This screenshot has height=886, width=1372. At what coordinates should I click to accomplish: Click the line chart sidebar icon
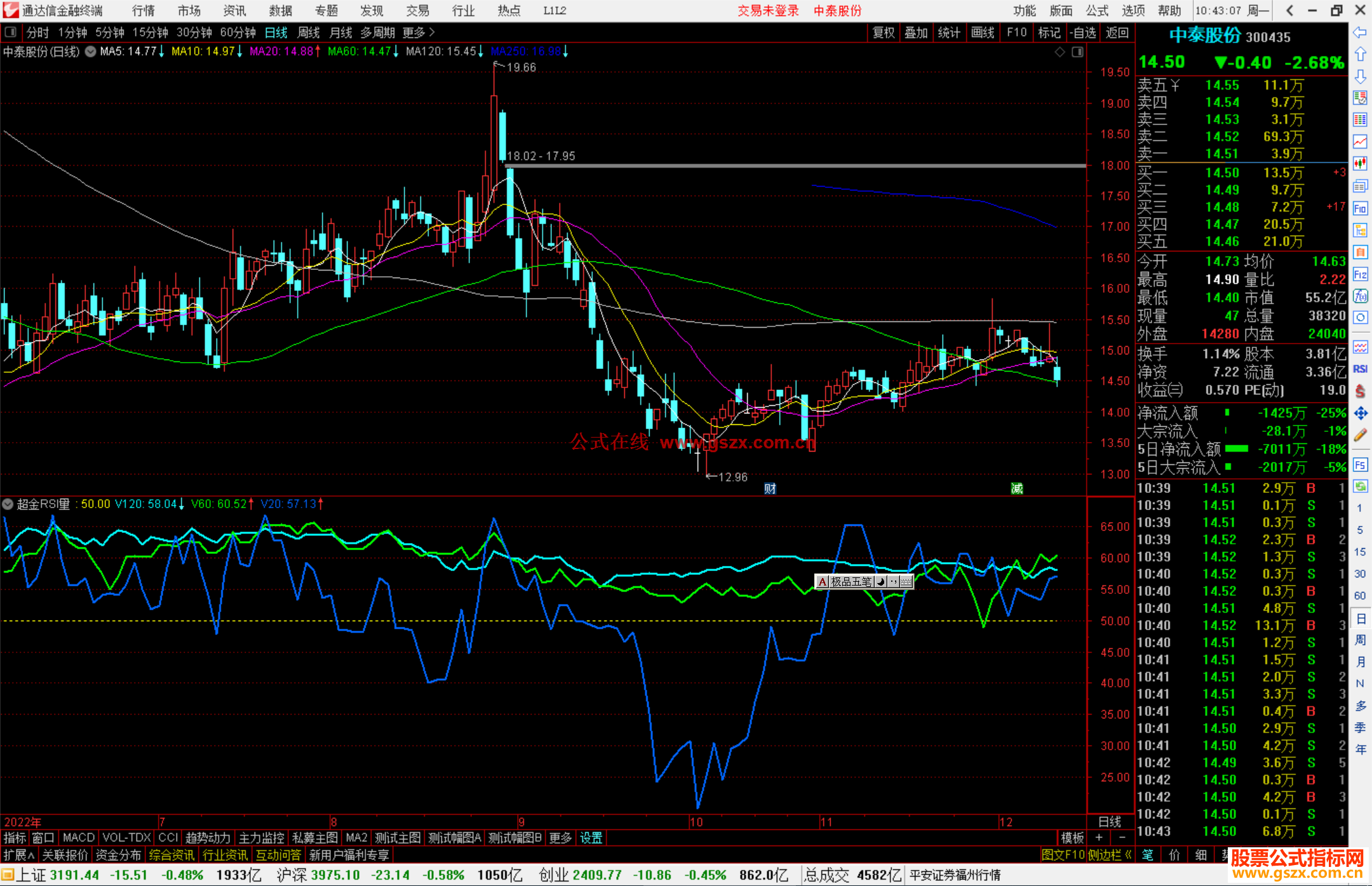pyautogui.click(x=1360, y=142)
